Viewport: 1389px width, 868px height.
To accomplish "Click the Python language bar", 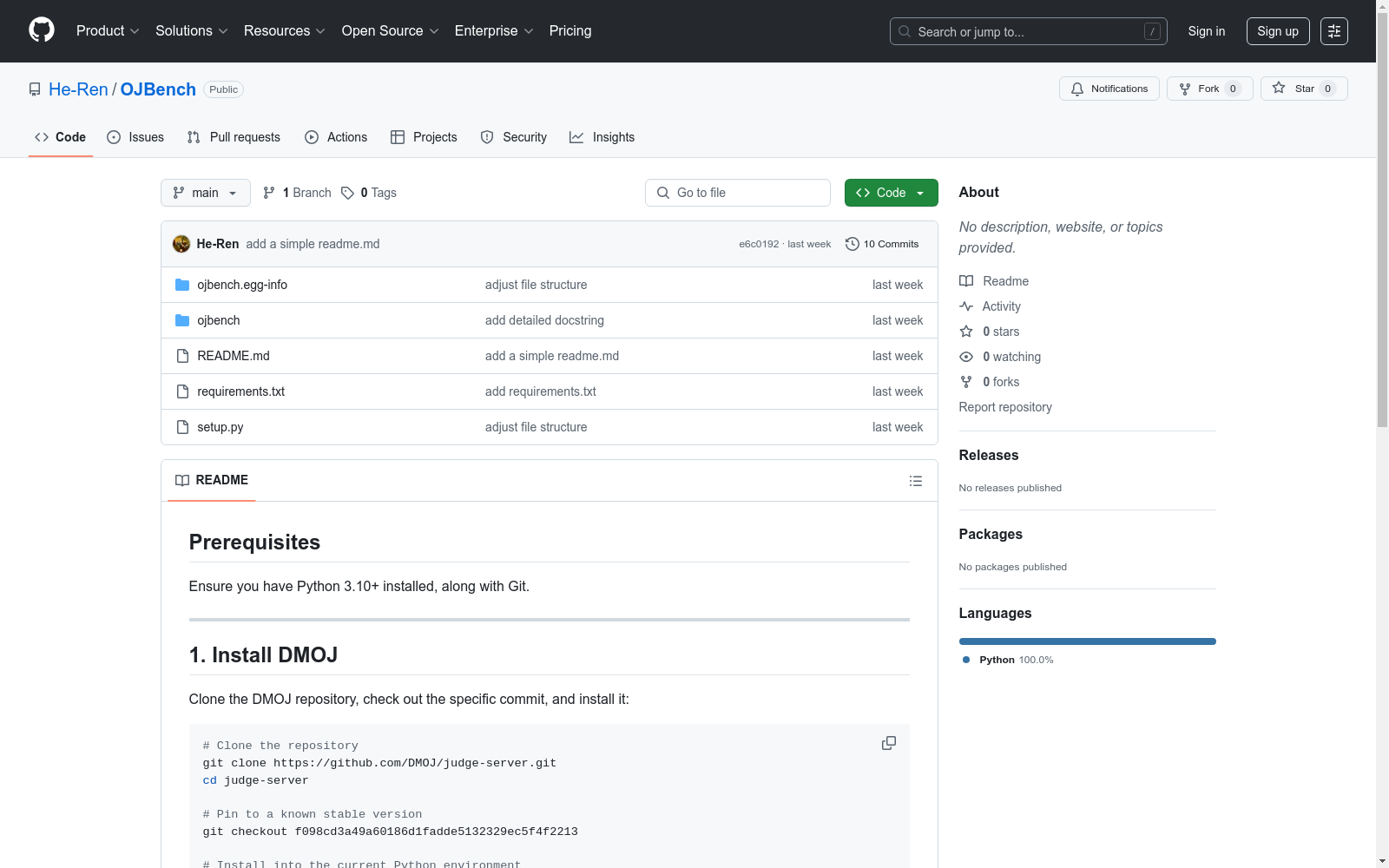I will tap(1088, 641).
